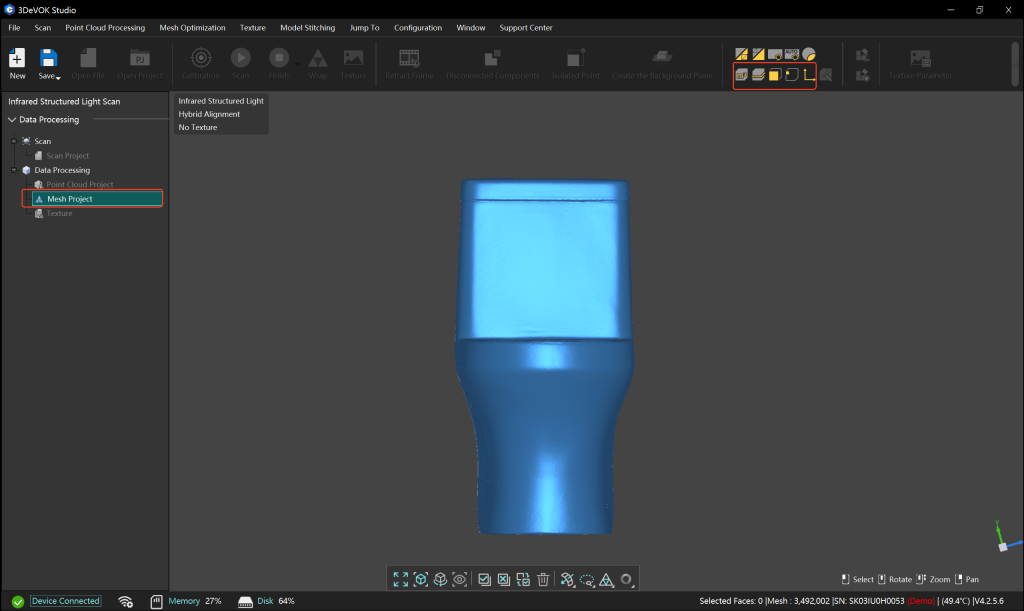This screenshot has height=611, width=1024.
Task: Collapse the Data Processing tree node
Action: pos(10,119)
